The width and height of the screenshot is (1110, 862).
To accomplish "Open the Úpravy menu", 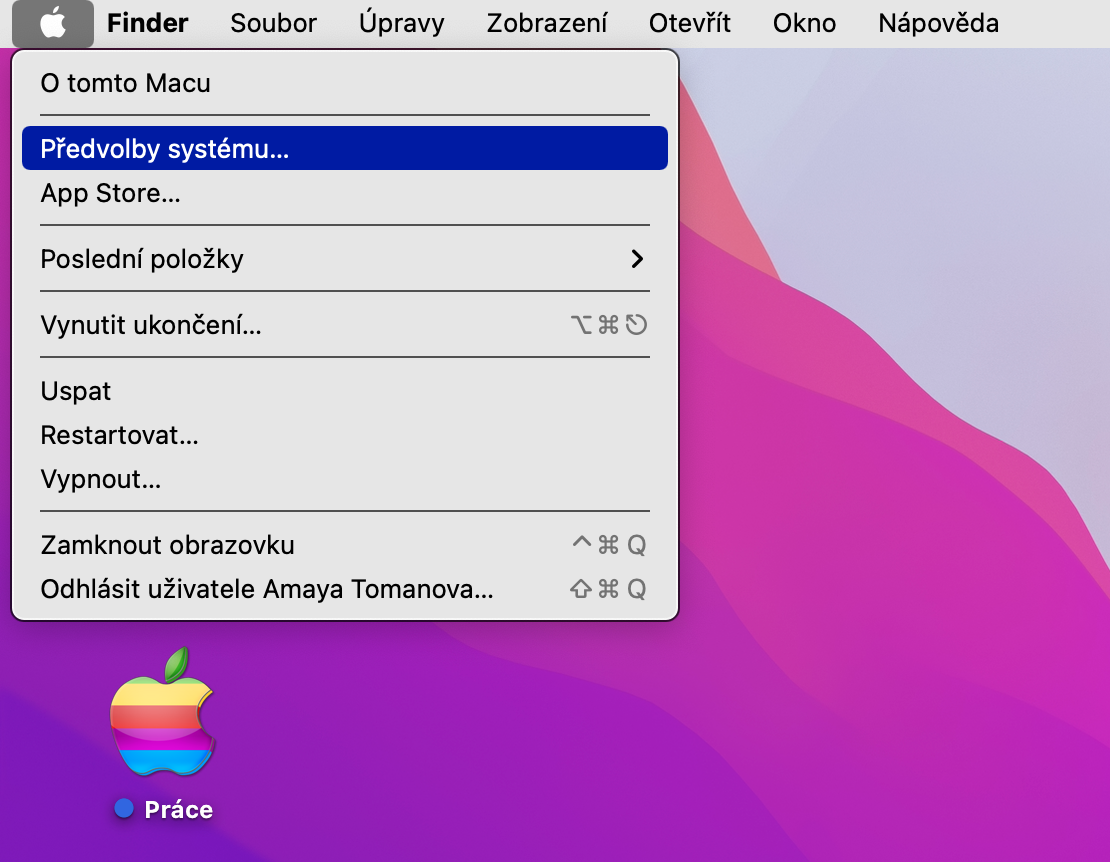I will [401, 23].
